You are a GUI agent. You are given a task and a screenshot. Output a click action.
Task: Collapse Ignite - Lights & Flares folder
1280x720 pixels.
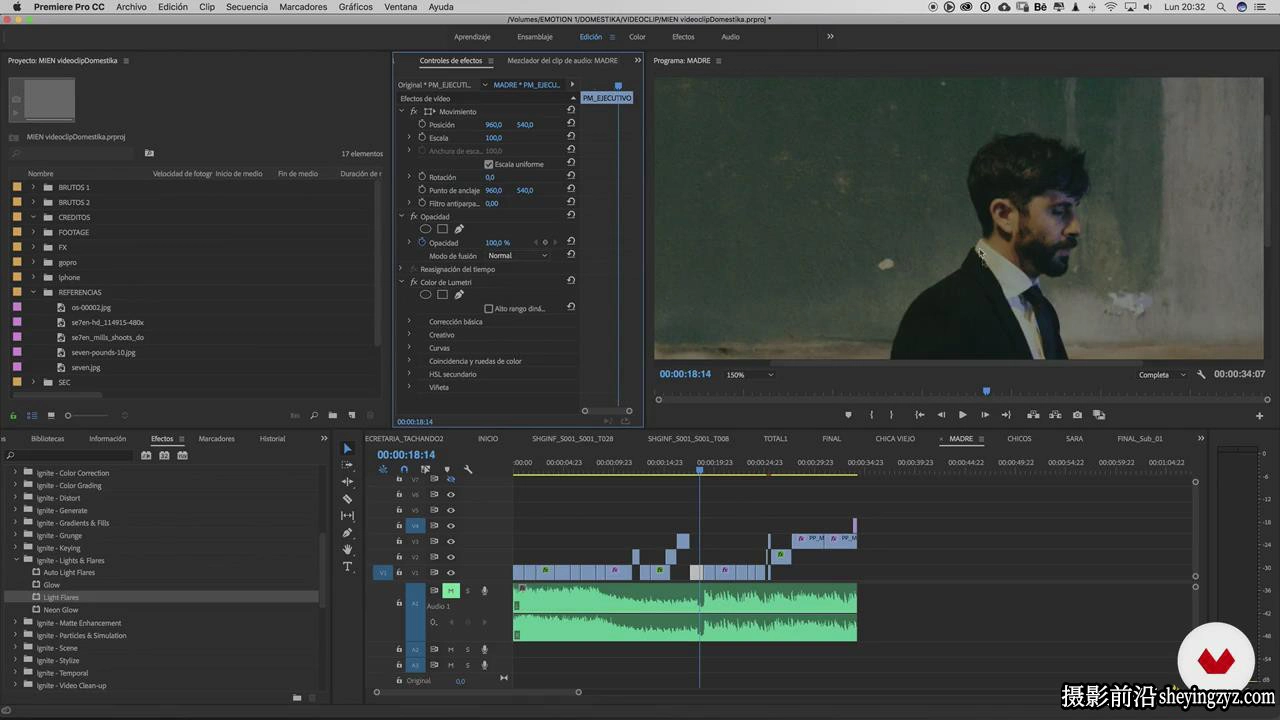pos(15,560)
